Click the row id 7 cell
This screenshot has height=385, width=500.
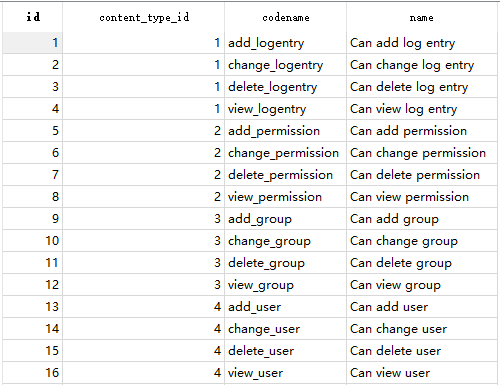[x=33, y=175]
